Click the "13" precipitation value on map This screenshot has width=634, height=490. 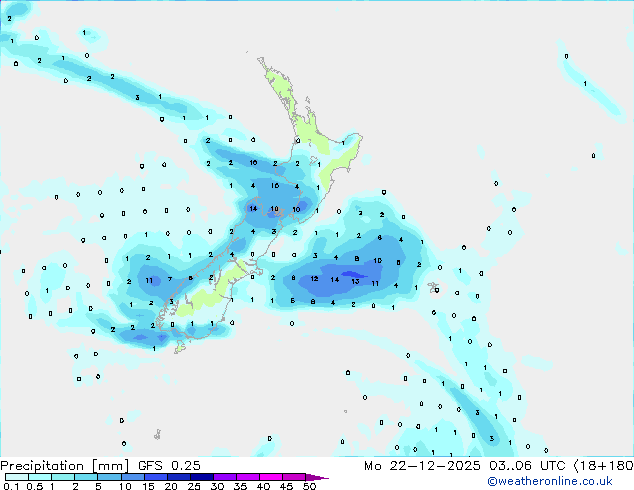tap(355, 281)
